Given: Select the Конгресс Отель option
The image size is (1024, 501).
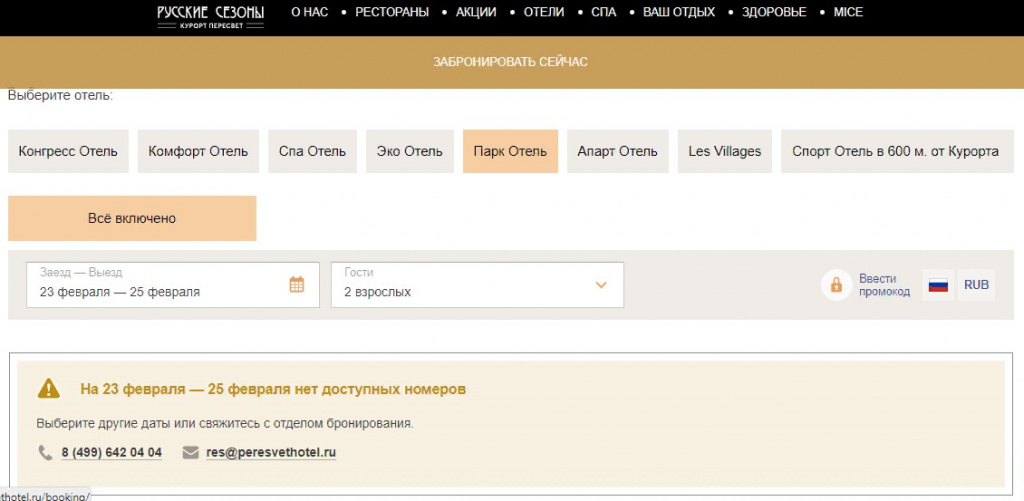Looking at the screenshot, I should [x=68, y=152].
